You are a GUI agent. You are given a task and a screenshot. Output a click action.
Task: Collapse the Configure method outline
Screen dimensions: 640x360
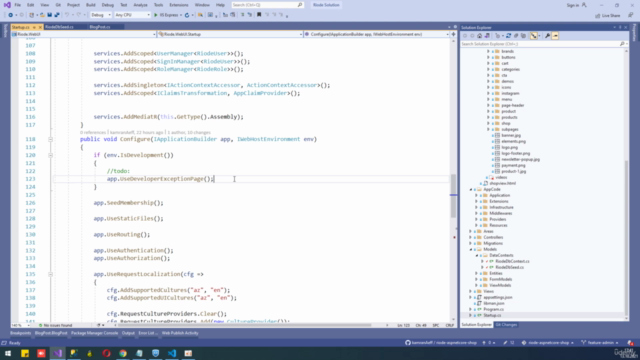pos(51,139)
